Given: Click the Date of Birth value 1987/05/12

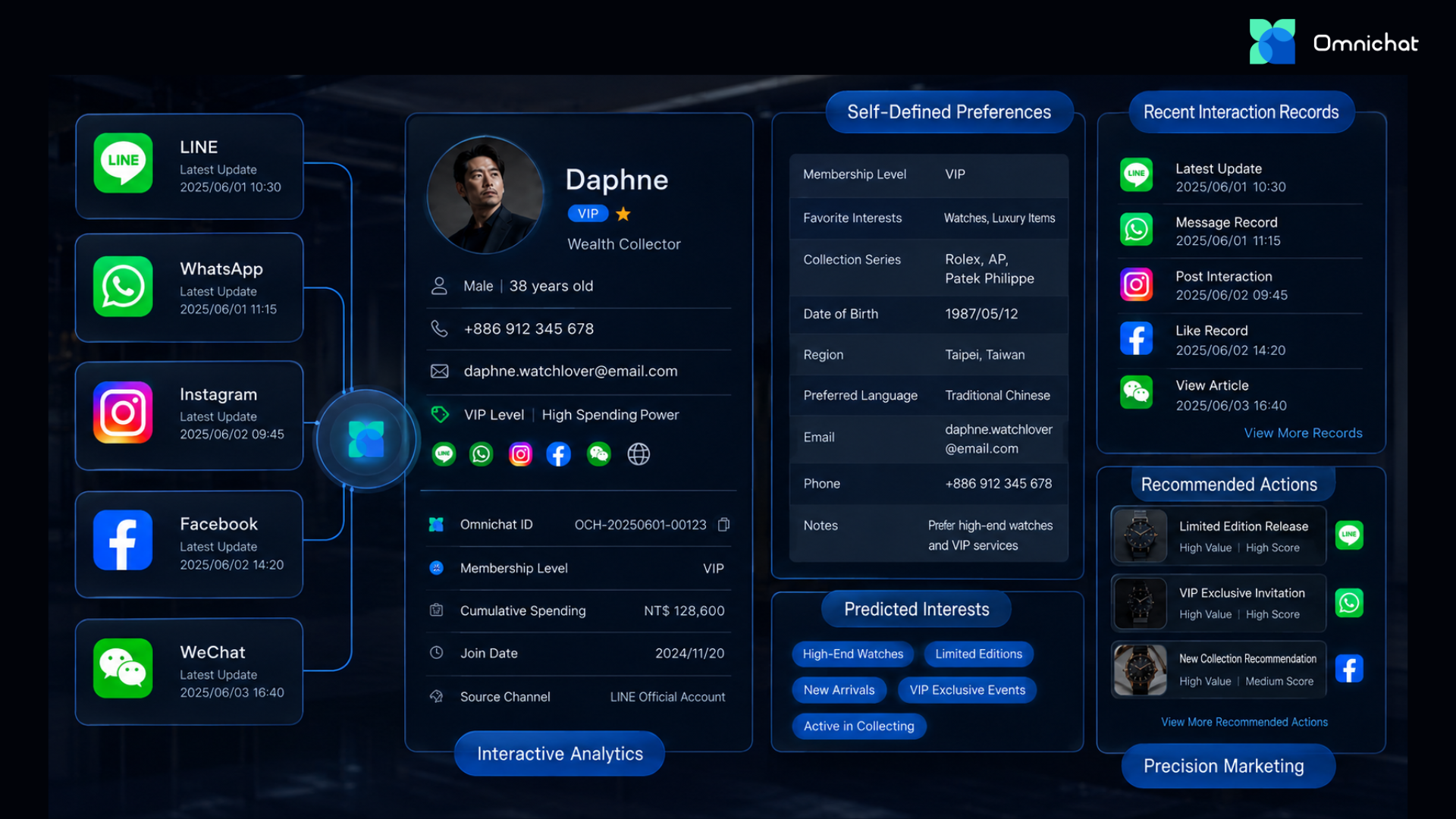Looking at the screenshot, I should (981, 314).
